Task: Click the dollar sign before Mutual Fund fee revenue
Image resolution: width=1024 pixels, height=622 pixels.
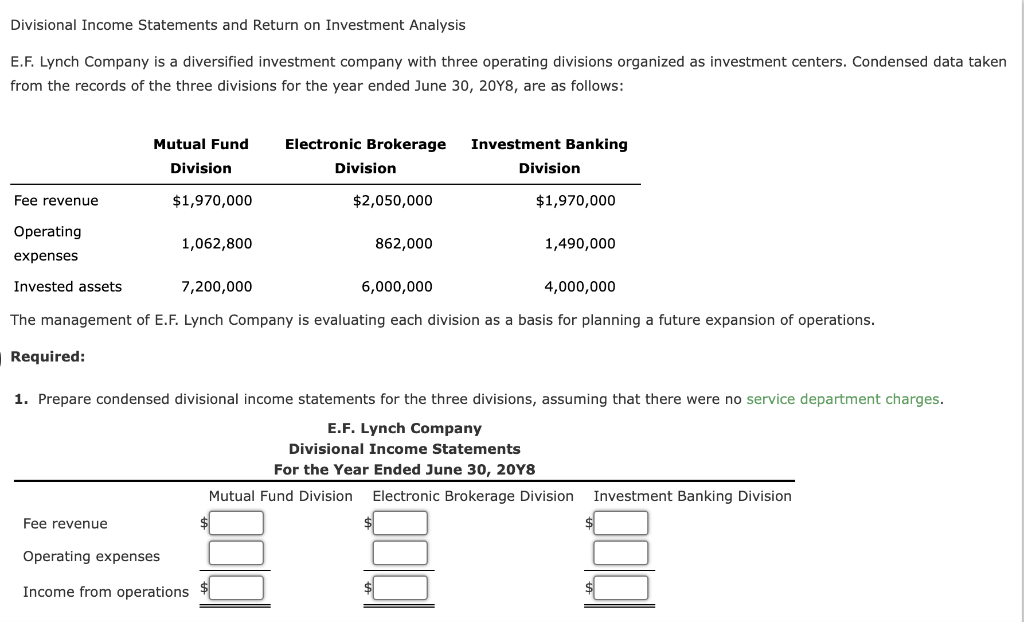Action: [204, 522]
